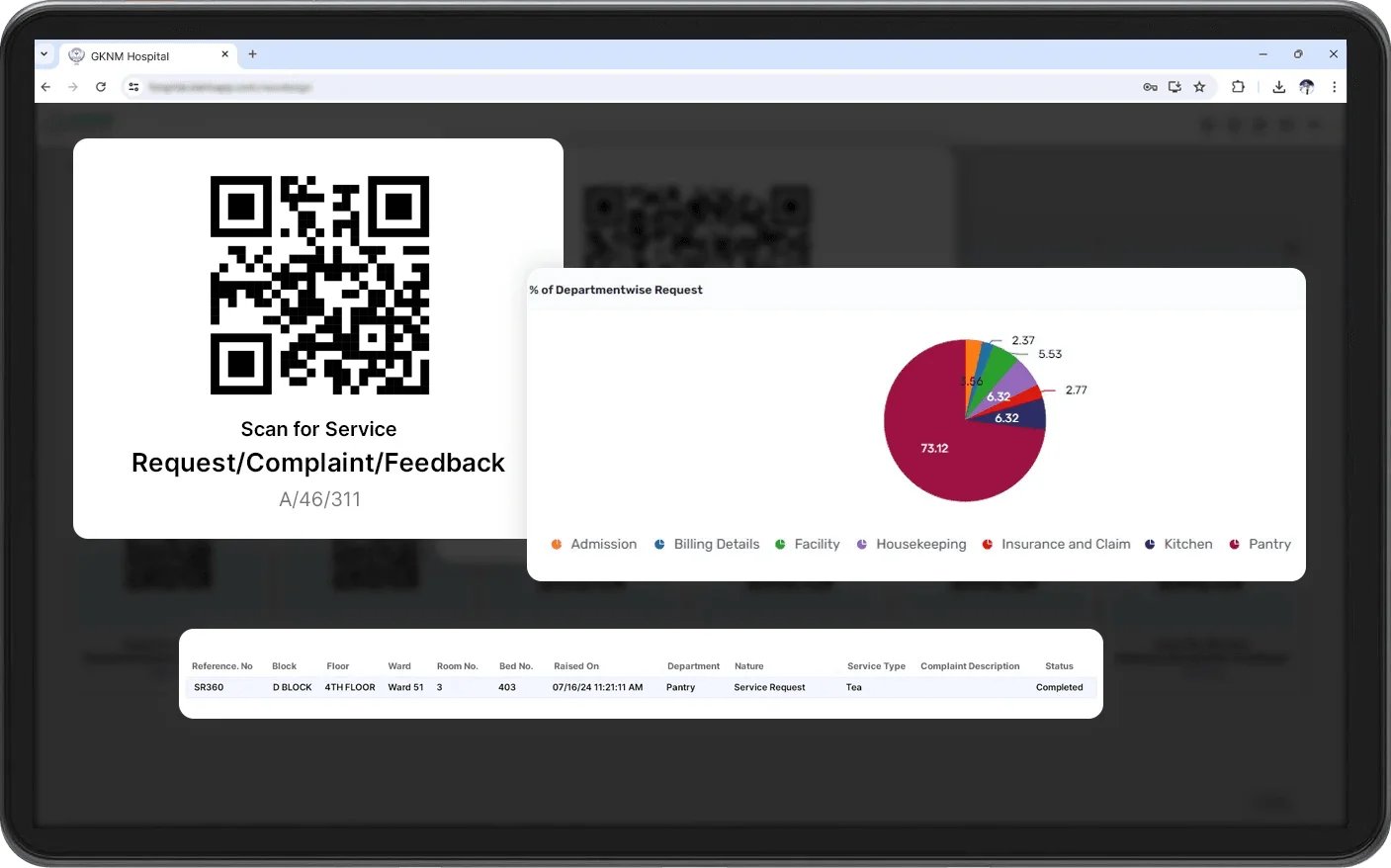Click the Service Request nature cell
This screenshot has height=868, width=1391.
point(769,687)
